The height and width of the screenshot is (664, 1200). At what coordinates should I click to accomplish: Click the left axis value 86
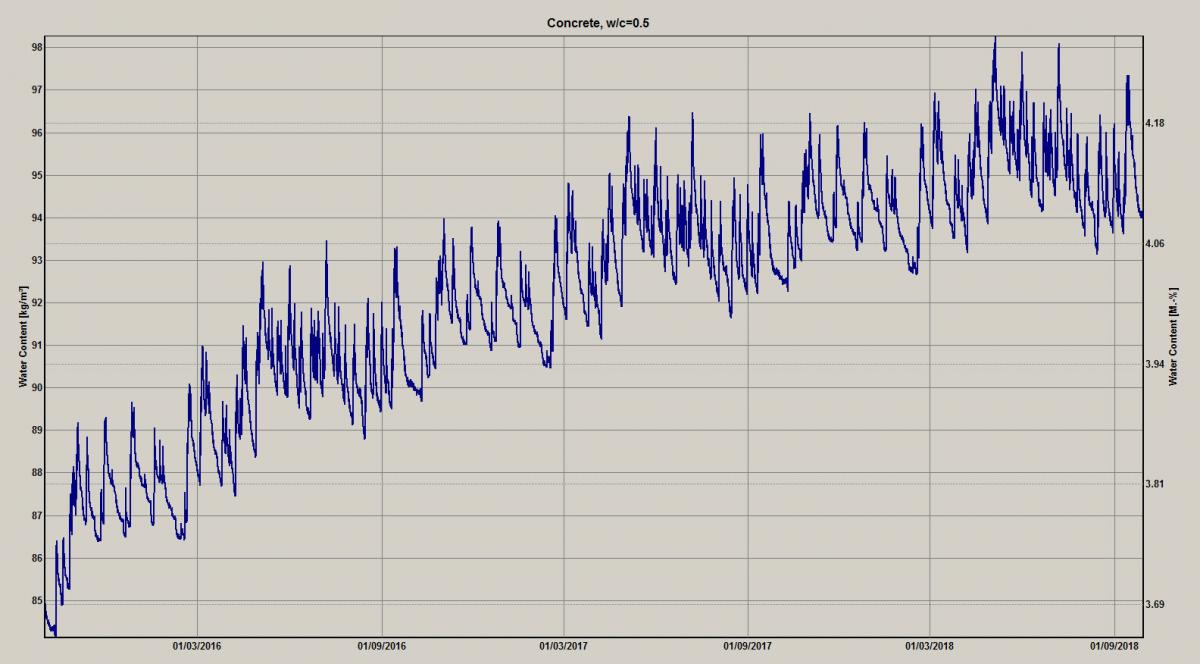coord(36,558)
